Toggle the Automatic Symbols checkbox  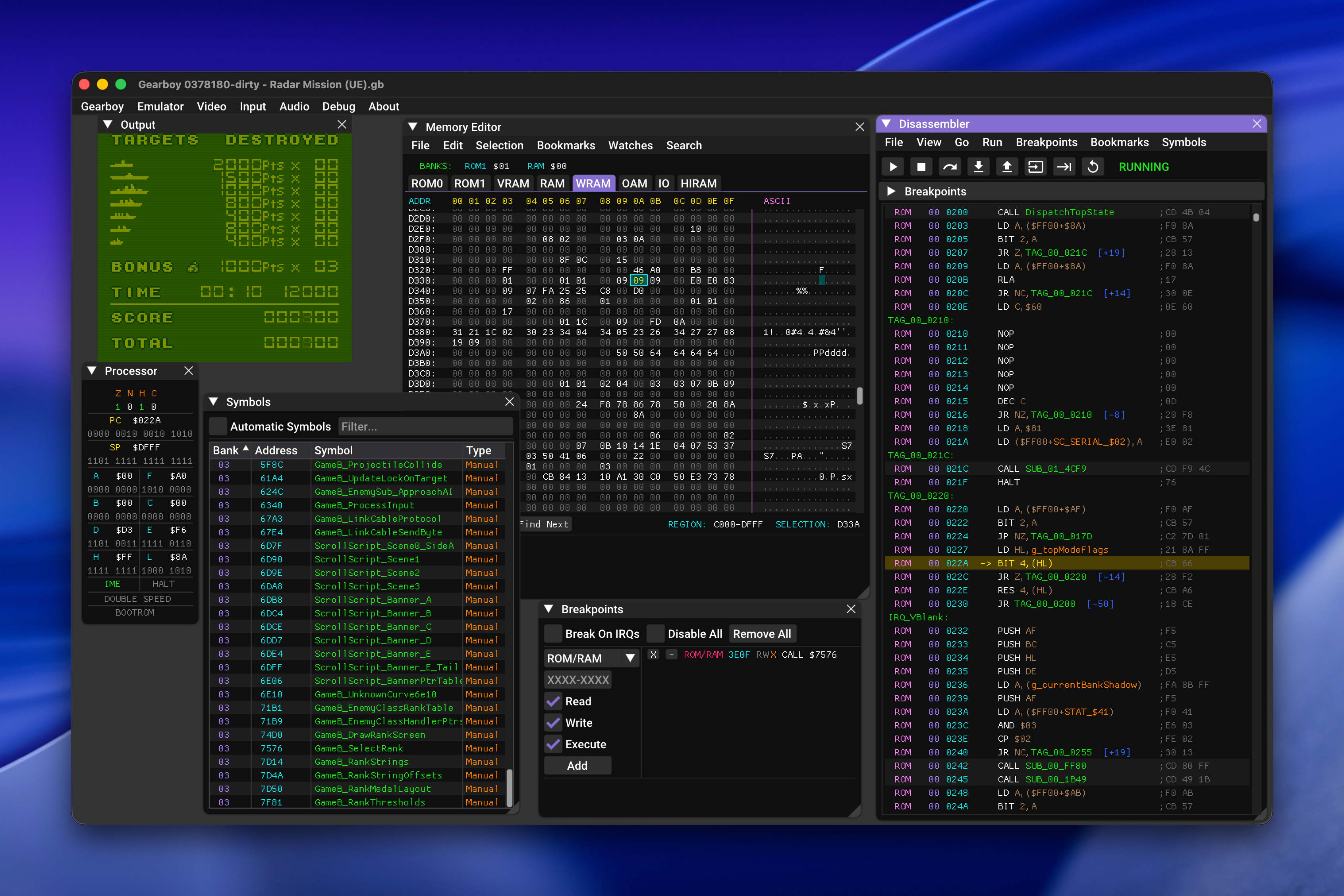coord(218,426)
